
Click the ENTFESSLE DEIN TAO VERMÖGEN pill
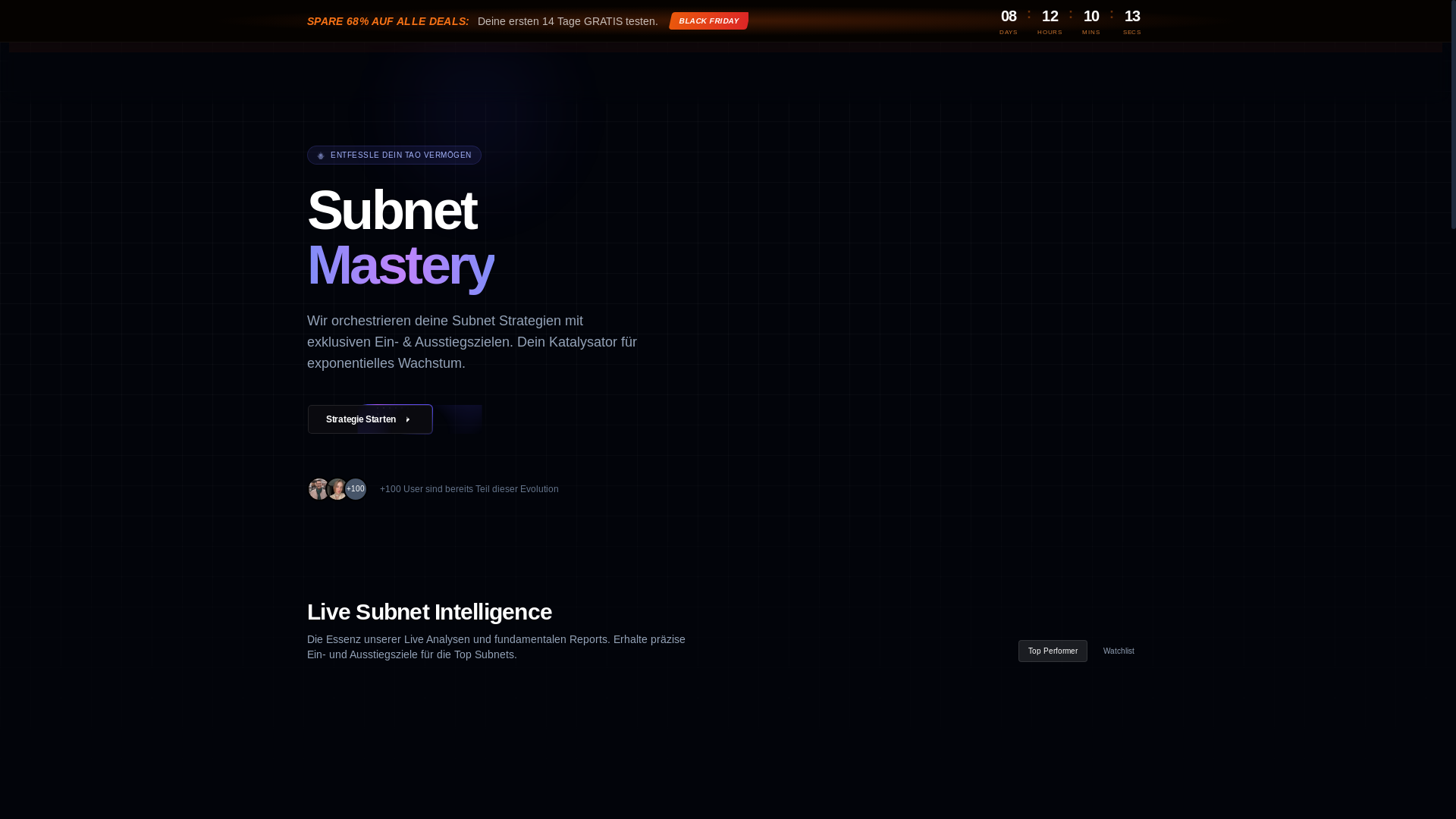(x=394, y=155)
